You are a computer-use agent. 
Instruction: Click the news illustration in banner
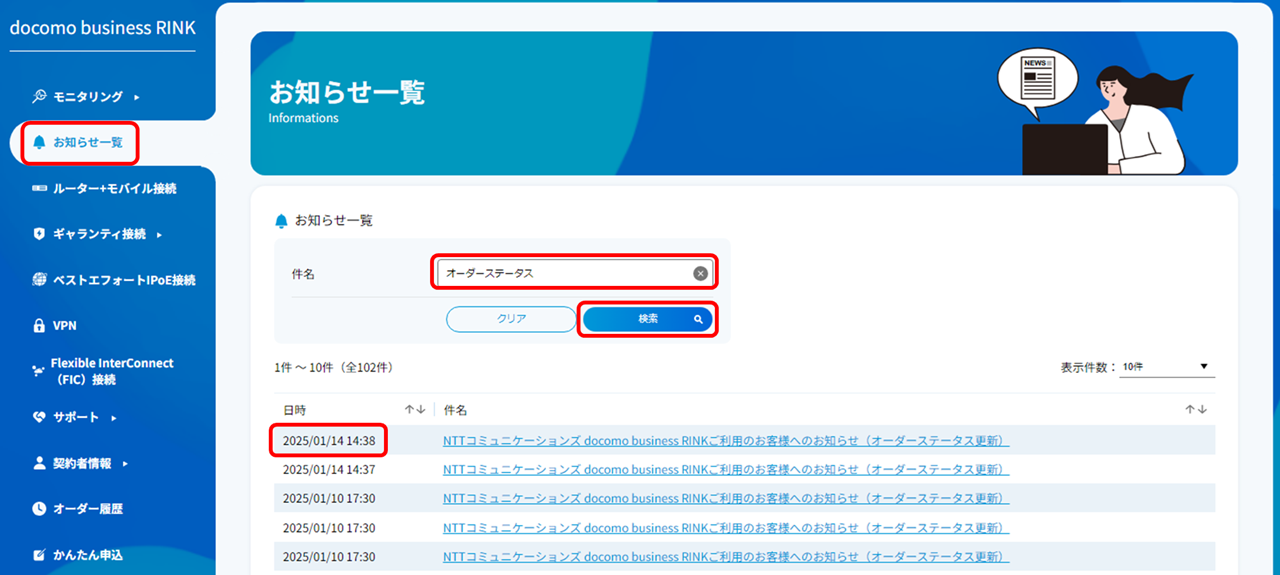(x=1094, y=110)
